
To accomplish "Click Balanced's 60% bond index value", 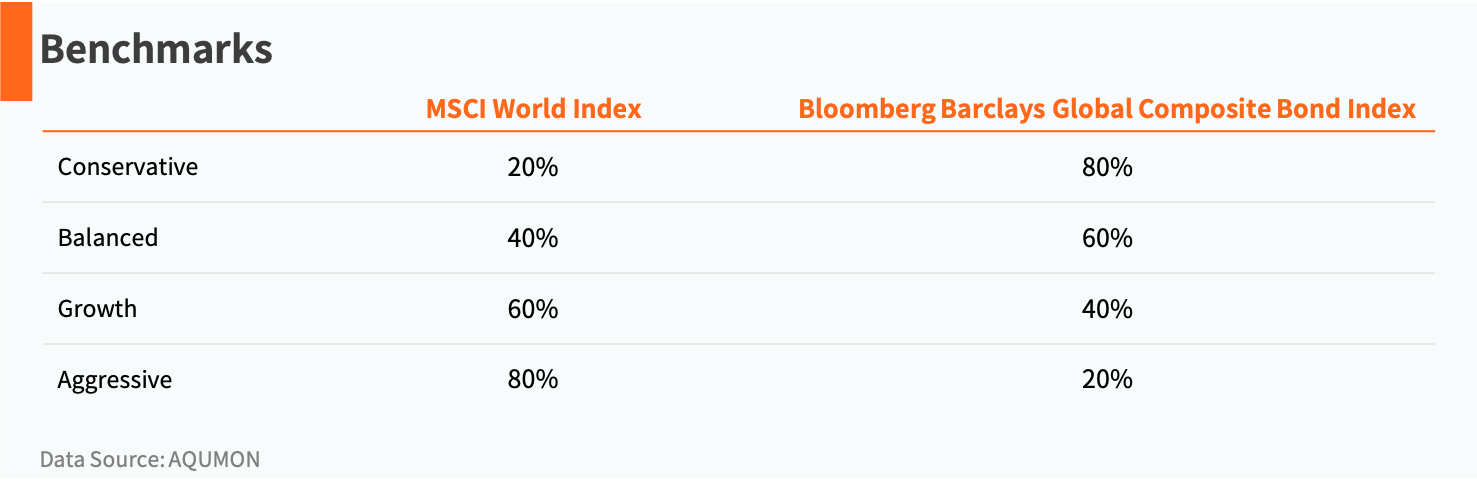I will click(x=1107, y=237).
